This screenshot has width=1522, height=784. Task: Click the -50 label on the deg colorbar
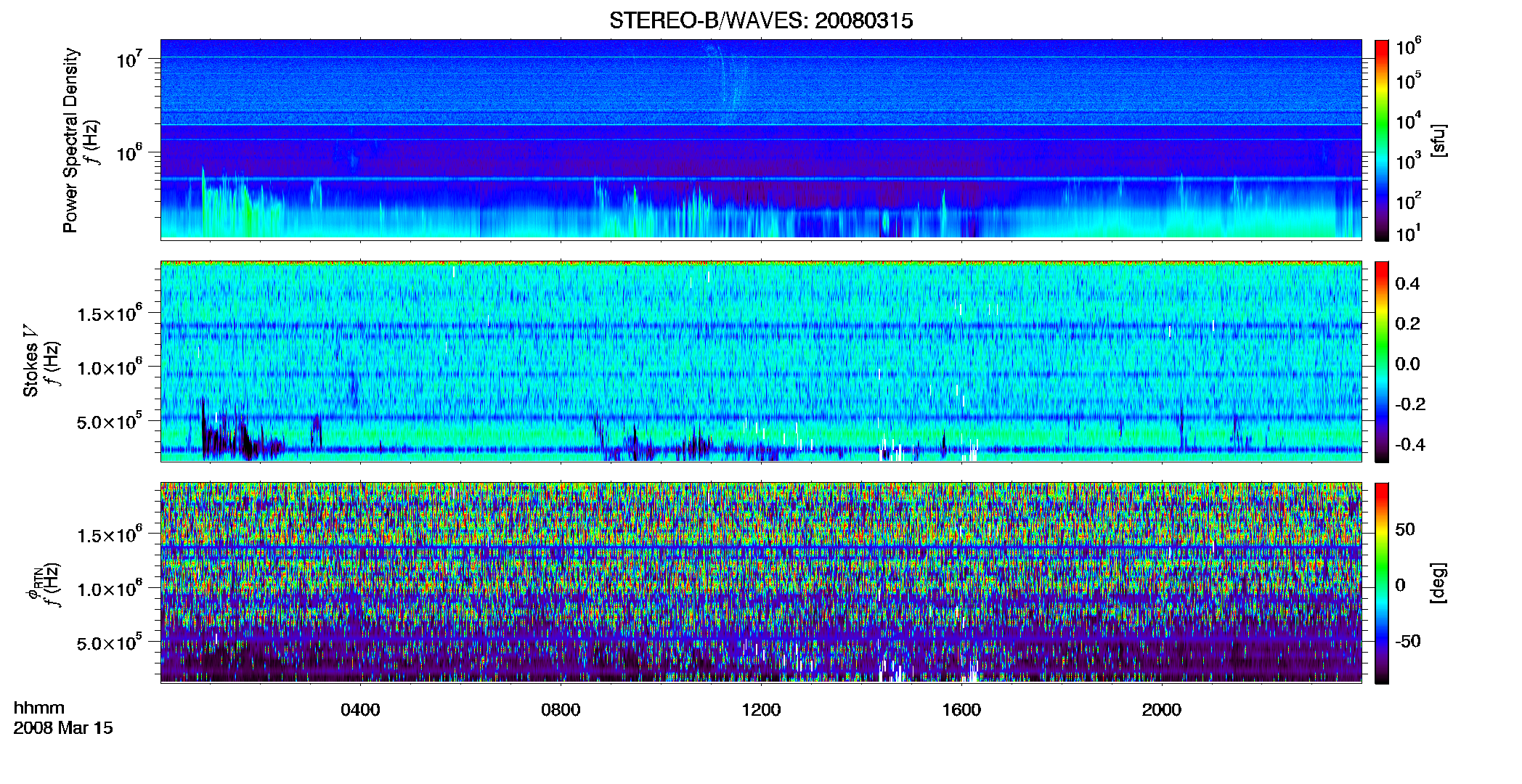1408,641
